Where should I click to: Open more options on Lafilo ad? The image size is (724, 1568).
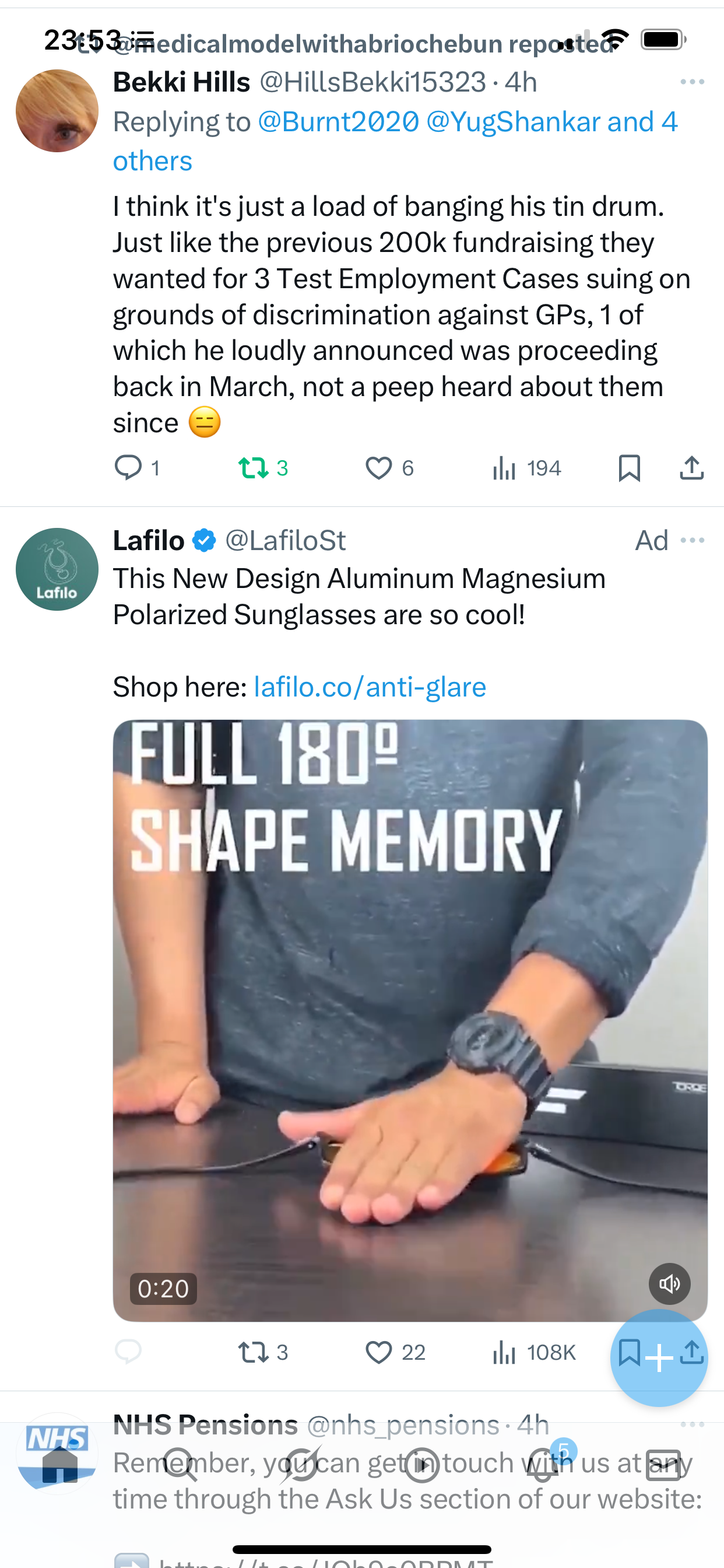[x=693, y=541]
